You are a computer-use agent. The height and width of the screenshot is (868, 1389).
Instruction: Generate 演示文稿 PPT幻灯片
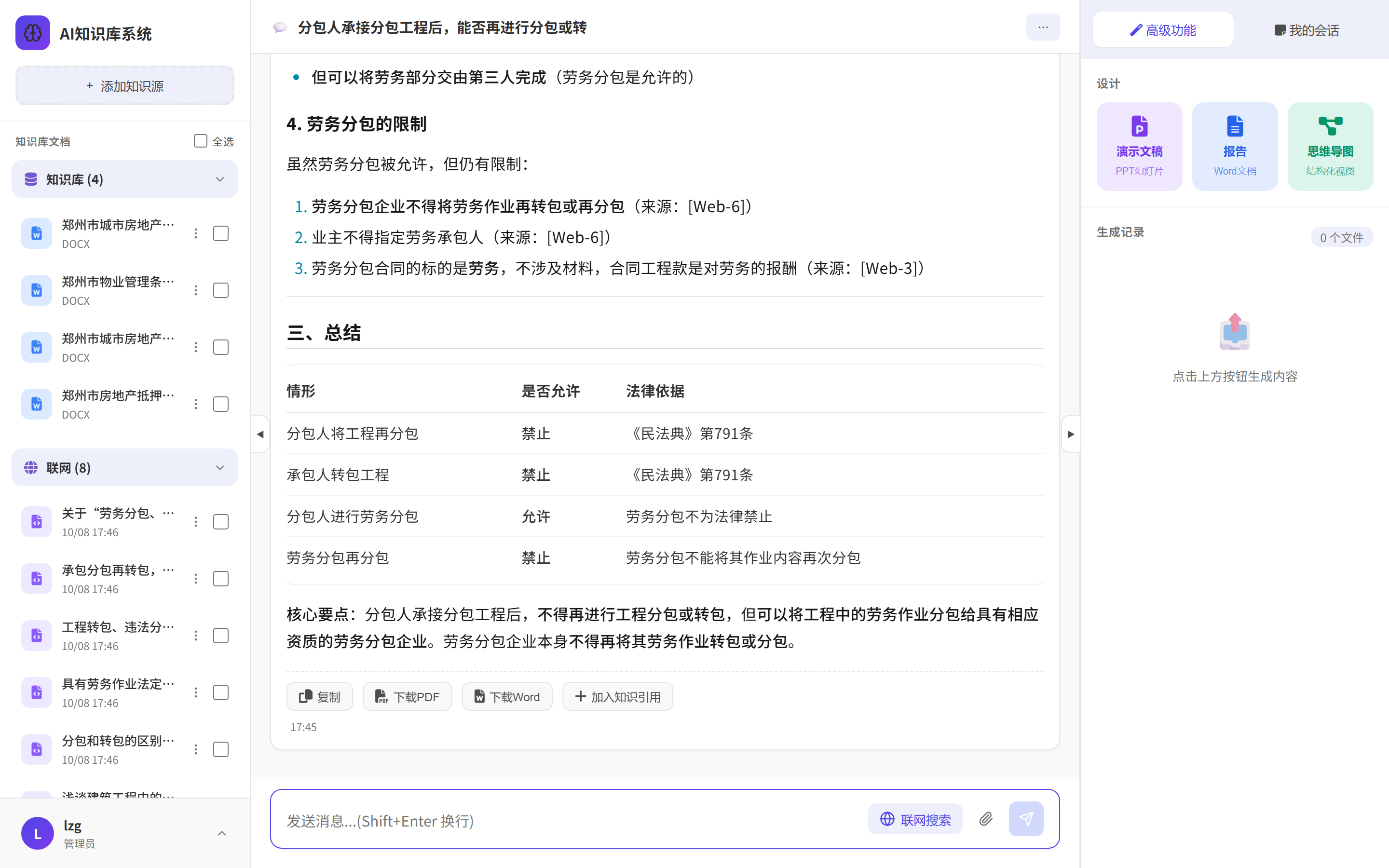[x=1139, y=147]
